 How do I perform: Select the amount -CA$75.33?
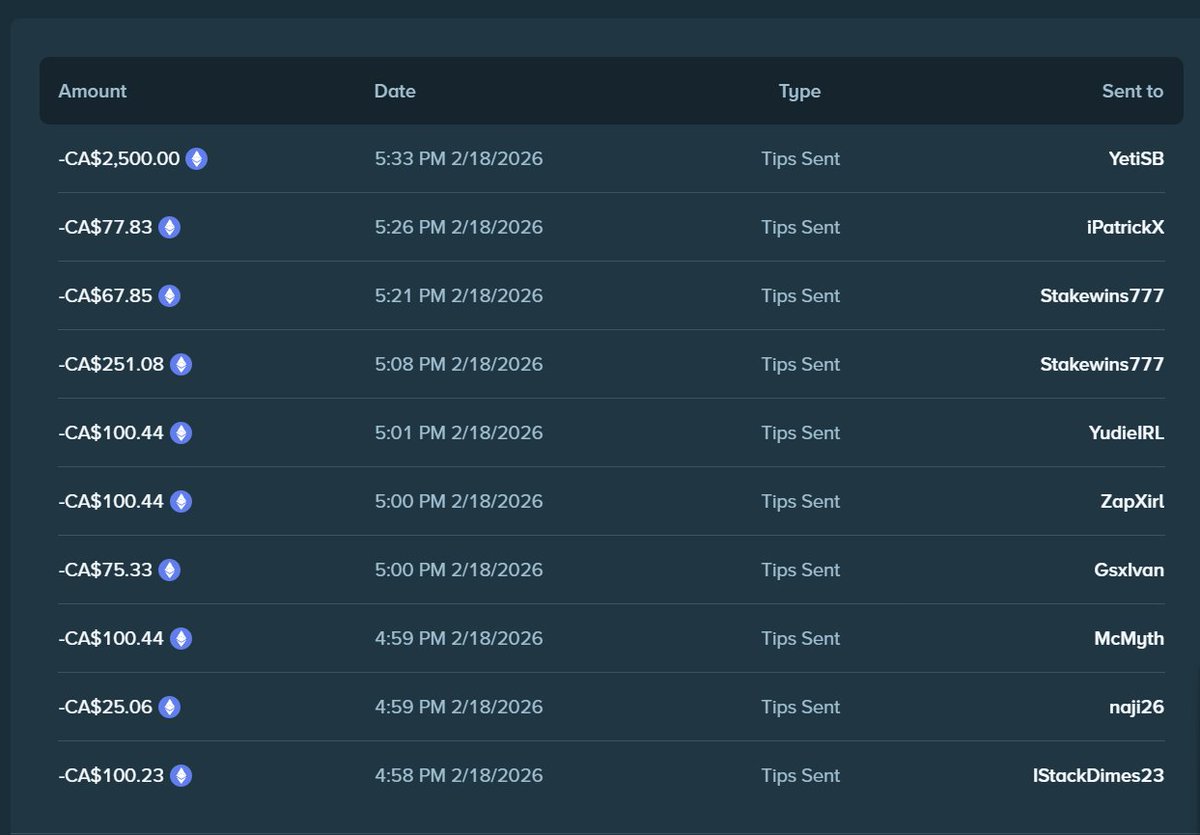[x=105, y=570]
